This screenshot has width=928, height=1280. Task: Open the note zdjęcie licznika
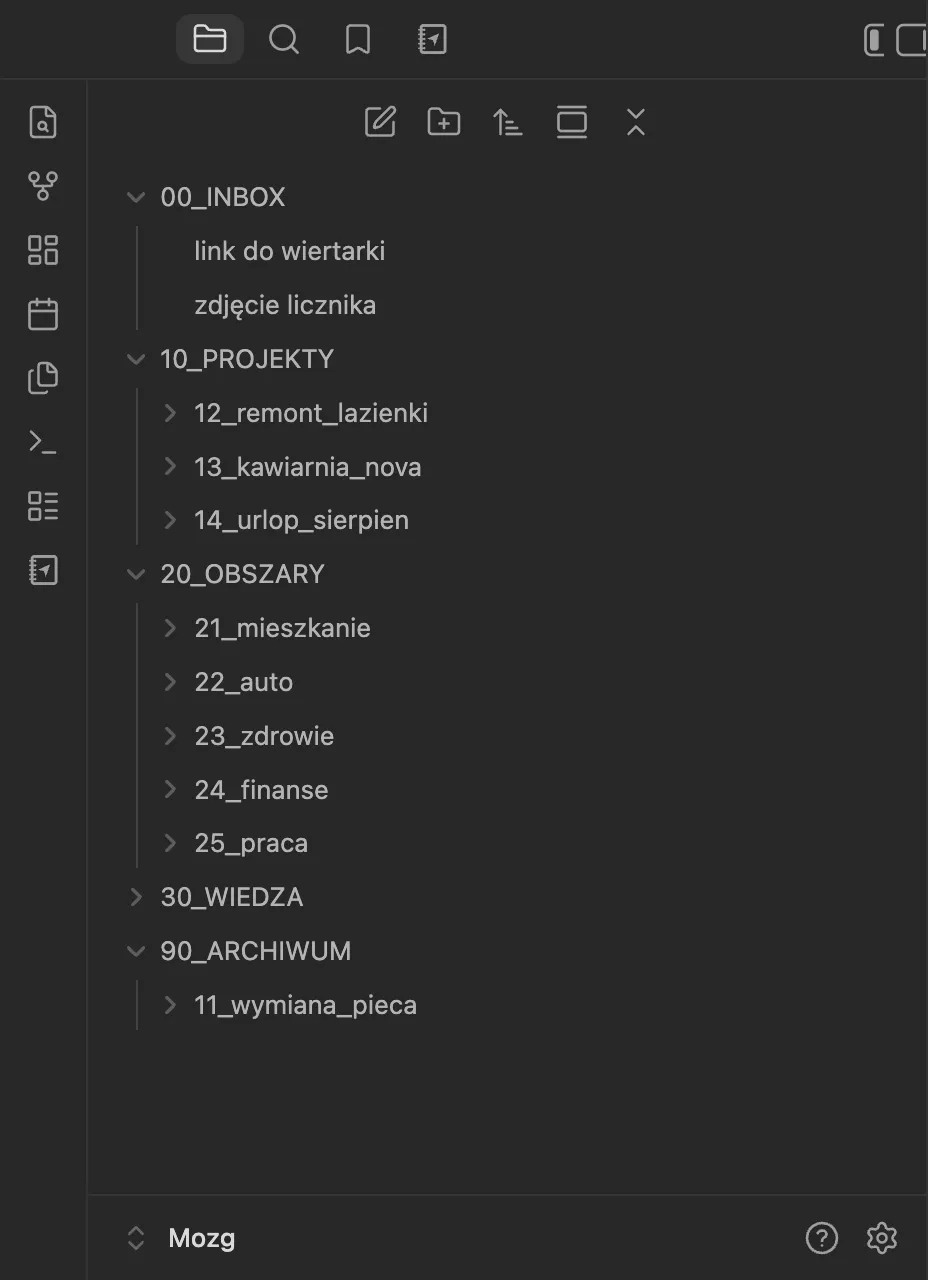(285, 305)
